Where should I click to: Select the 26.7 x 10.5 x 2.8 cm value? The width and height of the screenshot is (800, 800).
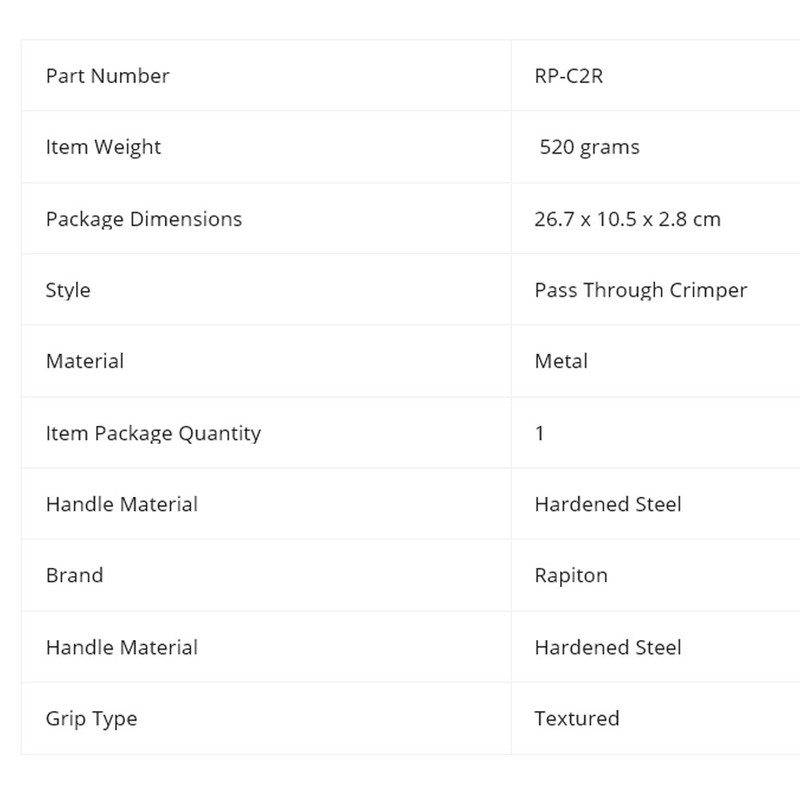(x=627, y=218)
